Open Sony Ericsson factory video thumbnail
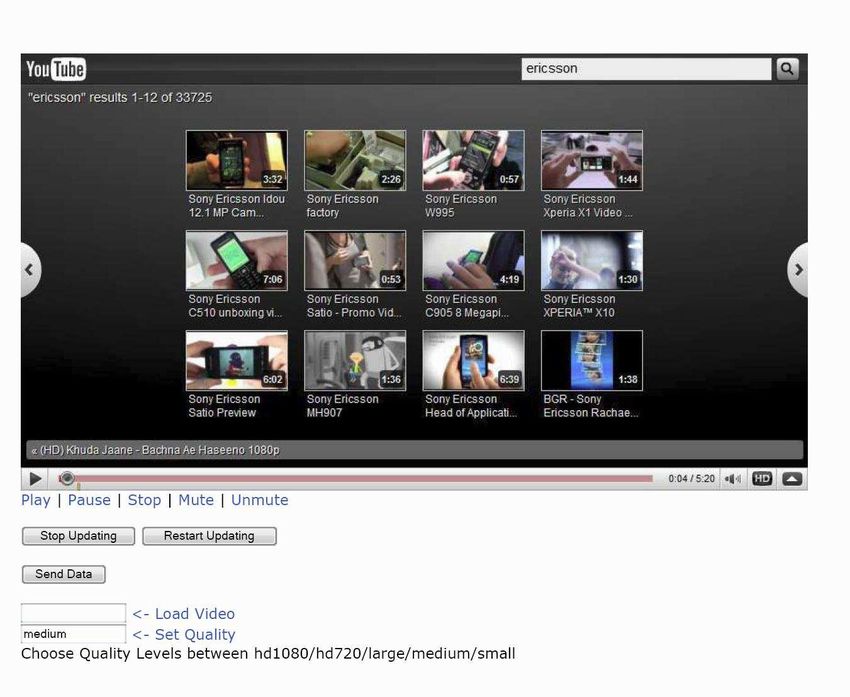Image resolution: width=850 pixels, height=697 pixels. [355, 160]
